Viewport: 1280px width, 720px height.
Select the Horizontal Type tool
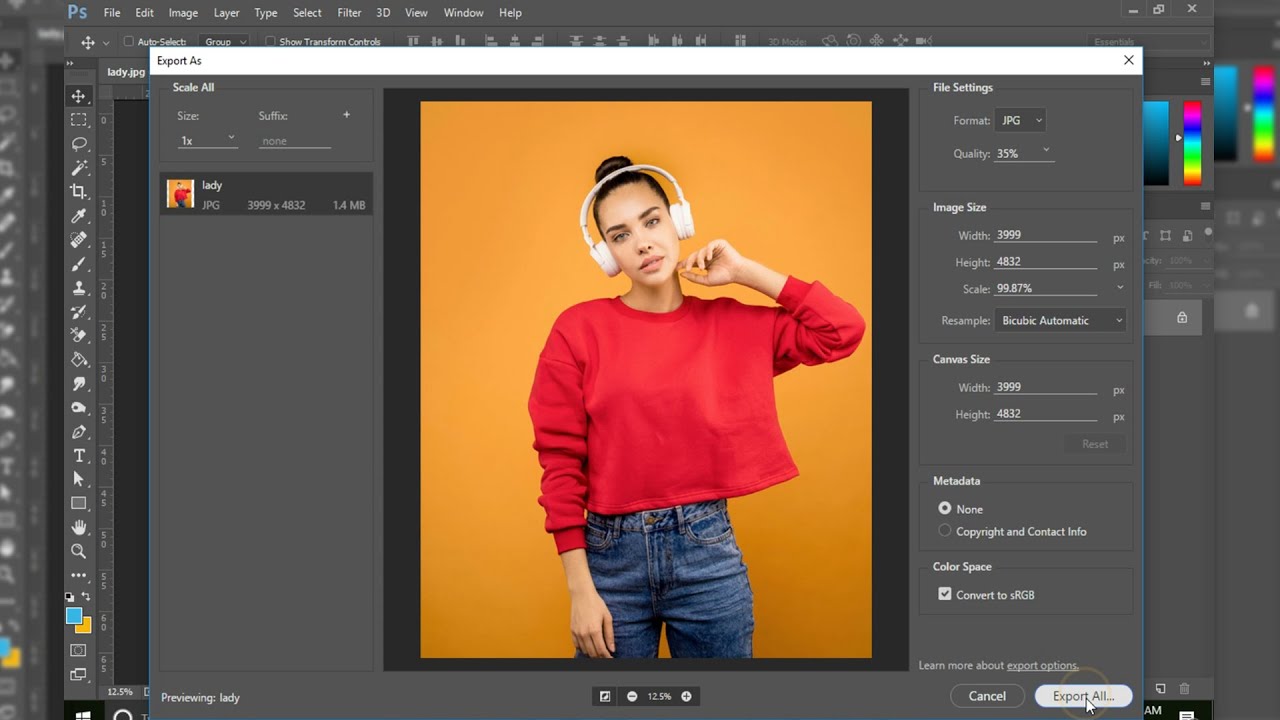click(79, 456)
